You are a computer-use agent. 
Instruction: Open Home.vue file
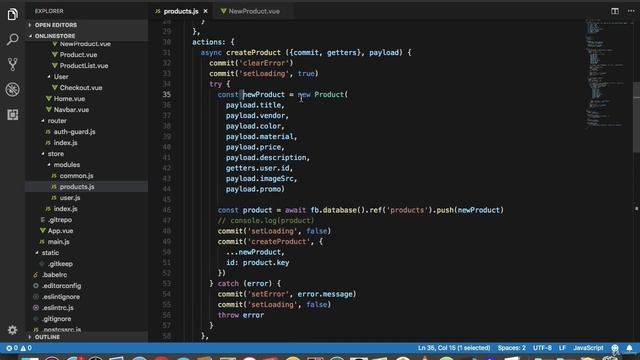(x=69, y=99)
